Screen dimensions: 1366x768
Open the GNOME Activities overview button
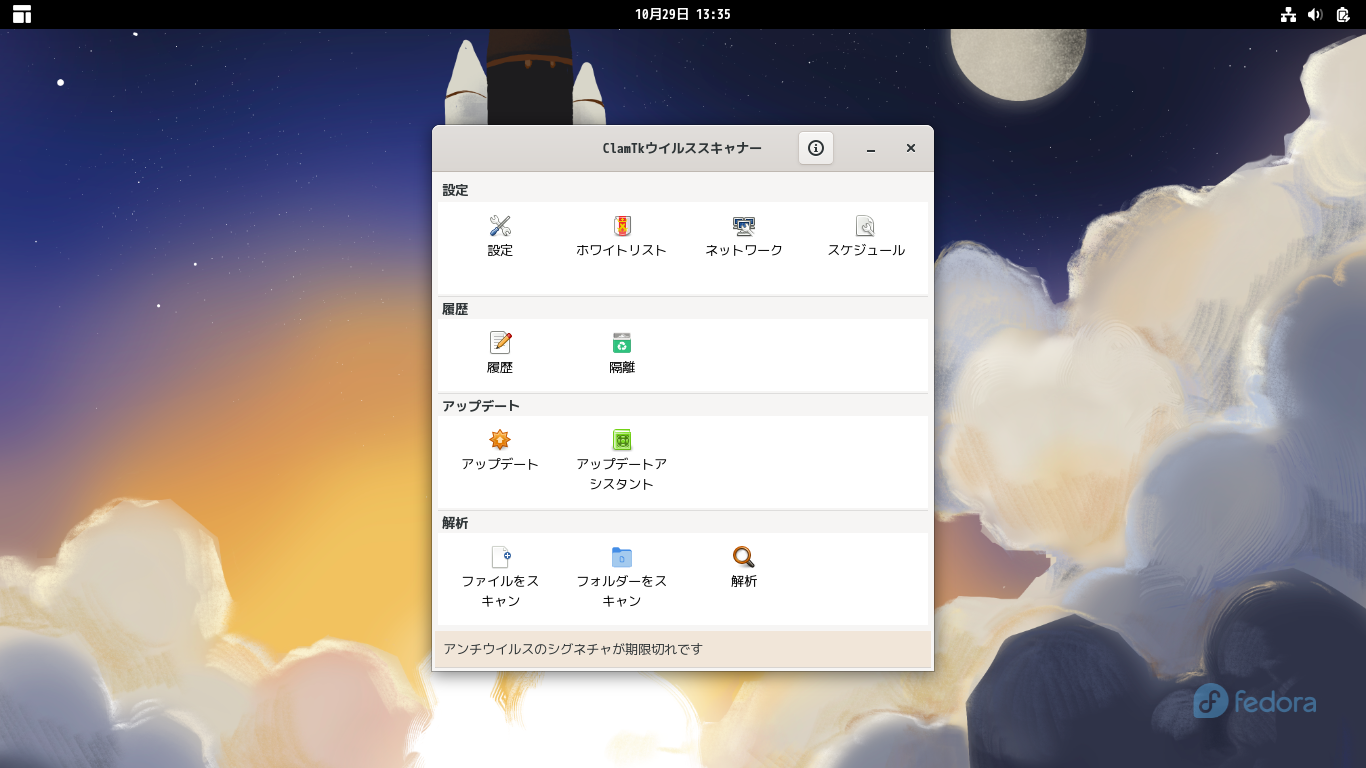click(x=21, y=14)
